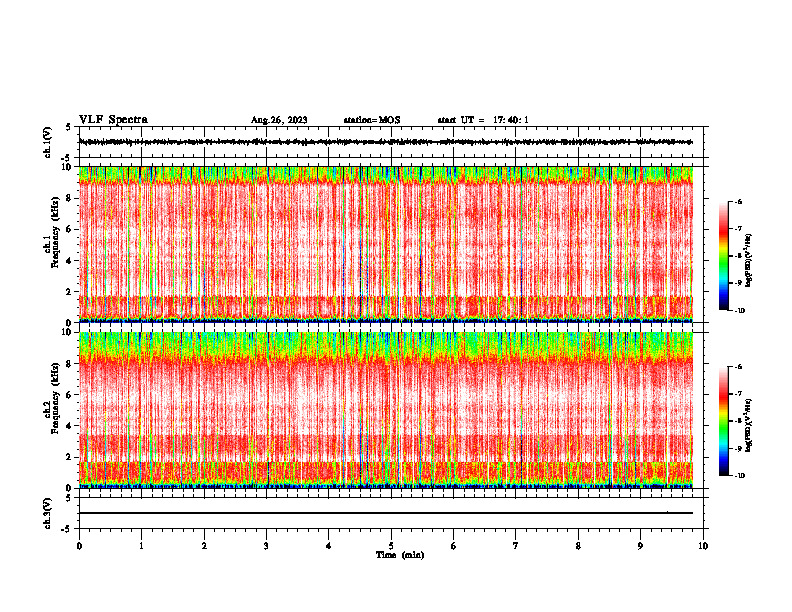
Task: Click tick label '5' on the time axis
Action: point(391,546)
